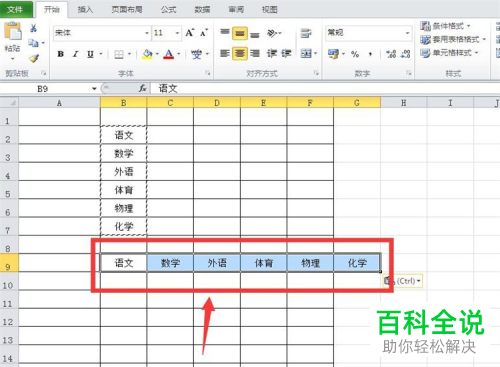The image size is (500, 367).
Task: Click the Paste clipboard icon
Action: pyautogui.click(x=13, y=31)
